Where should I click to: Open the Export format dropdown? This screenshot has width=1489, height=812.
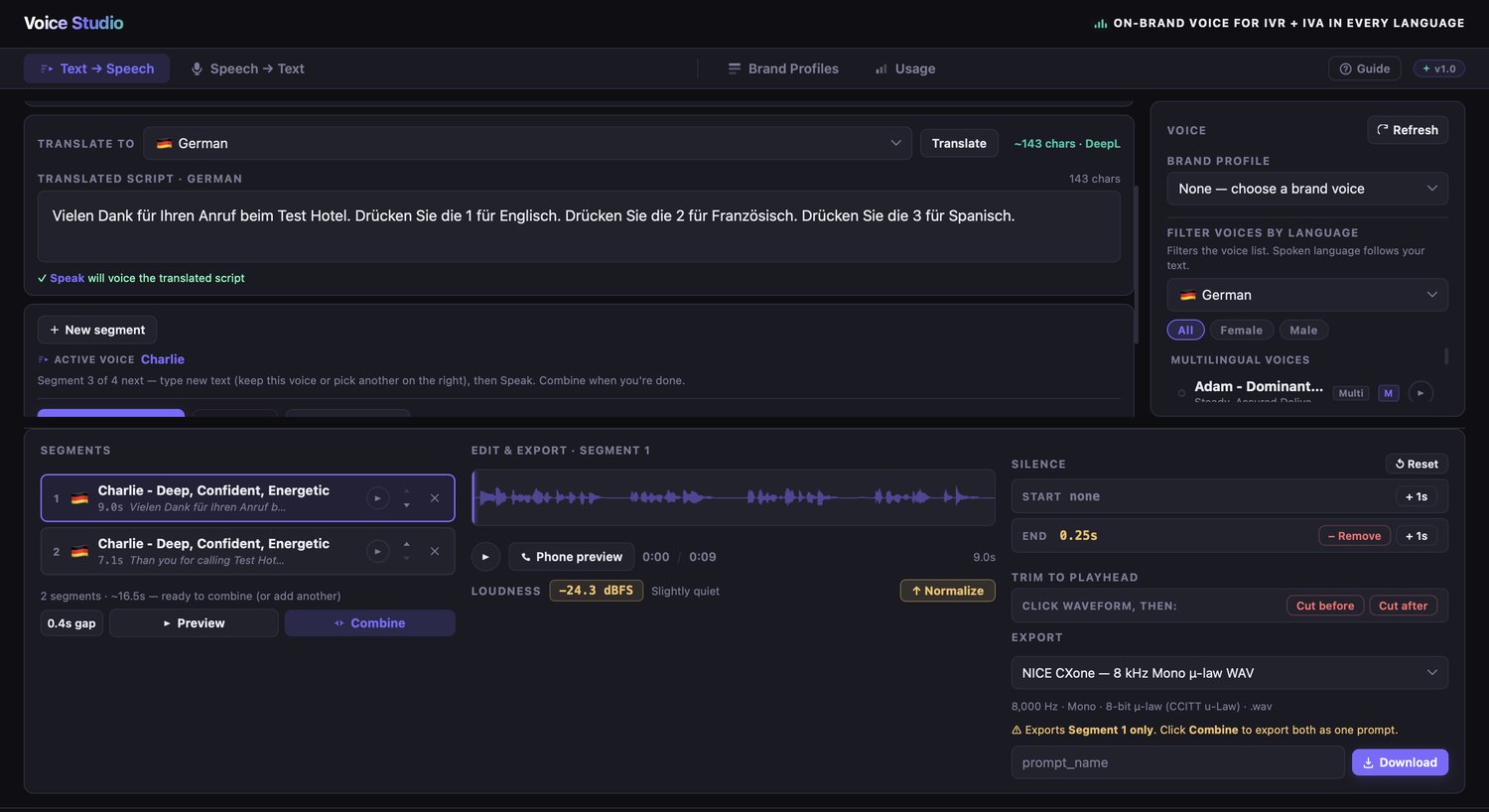[x=1229, y=673]
